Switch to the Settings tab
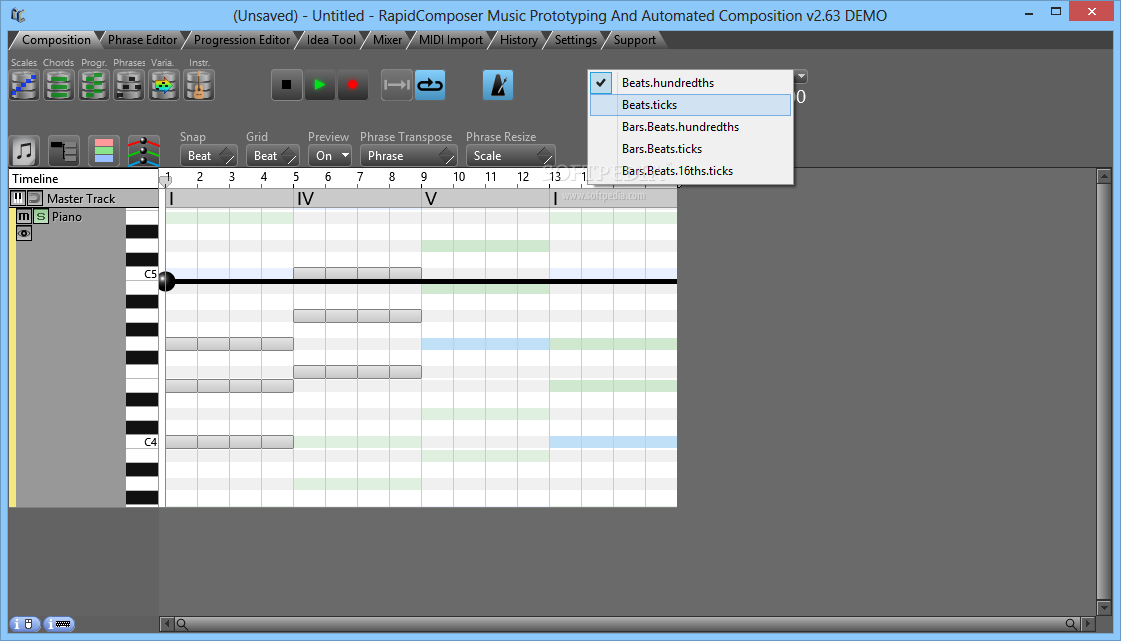 click(x=576, y=40)
